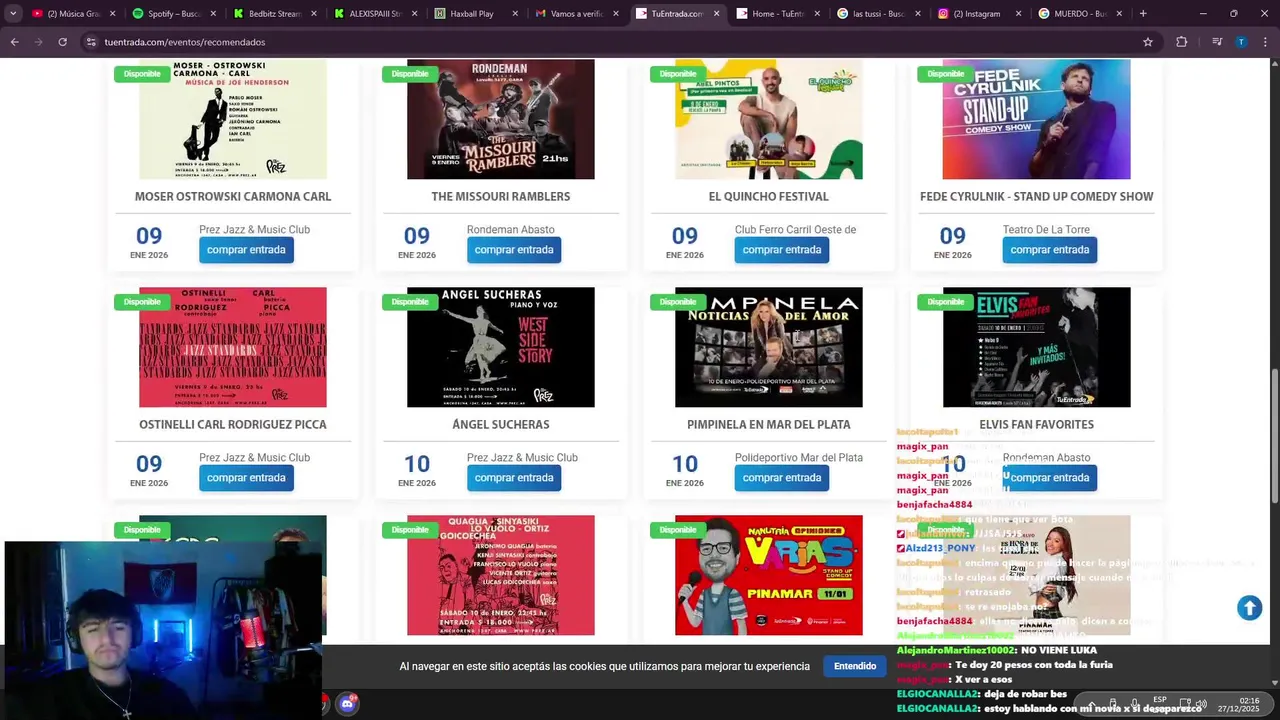Open the Fede Cyrulnik Stand-Up poster
This screenshot has height=720, width=1280.
(1037, 119)
